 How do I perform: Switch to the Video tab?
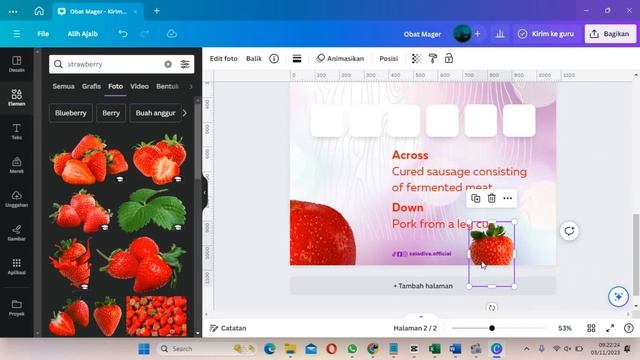tap(139, 86)
